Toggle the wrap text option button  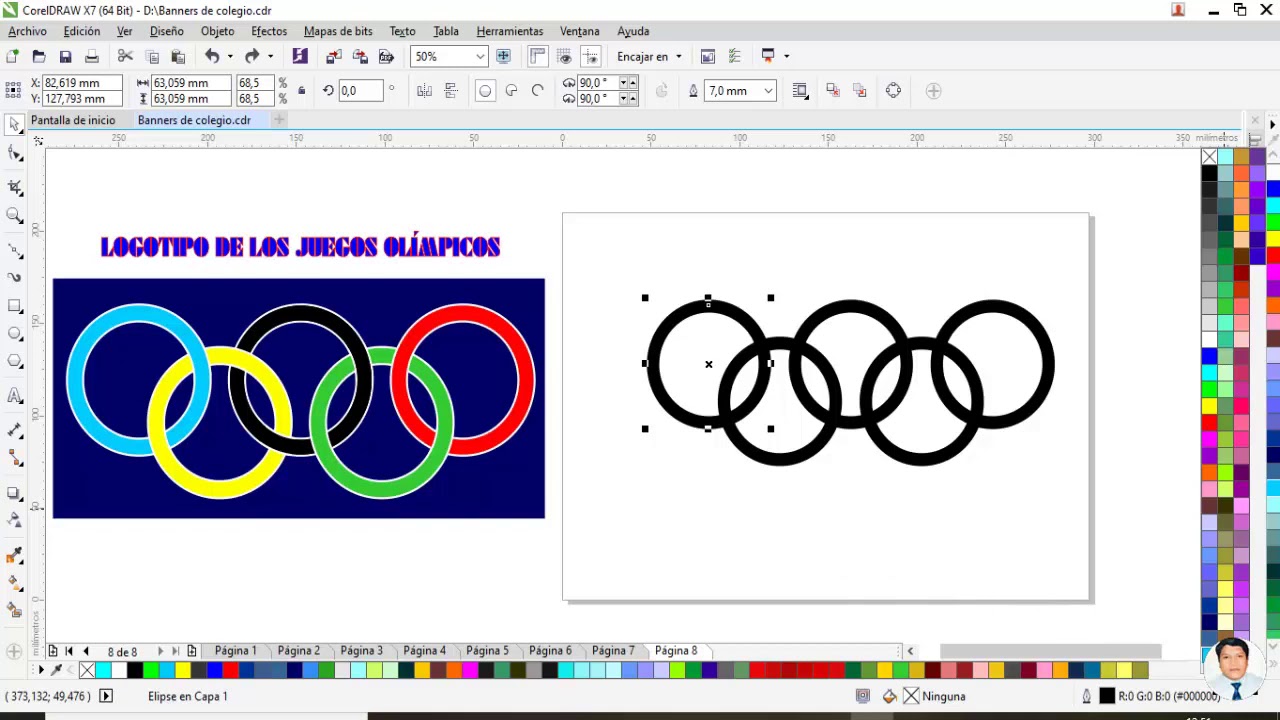coord(800,91)
